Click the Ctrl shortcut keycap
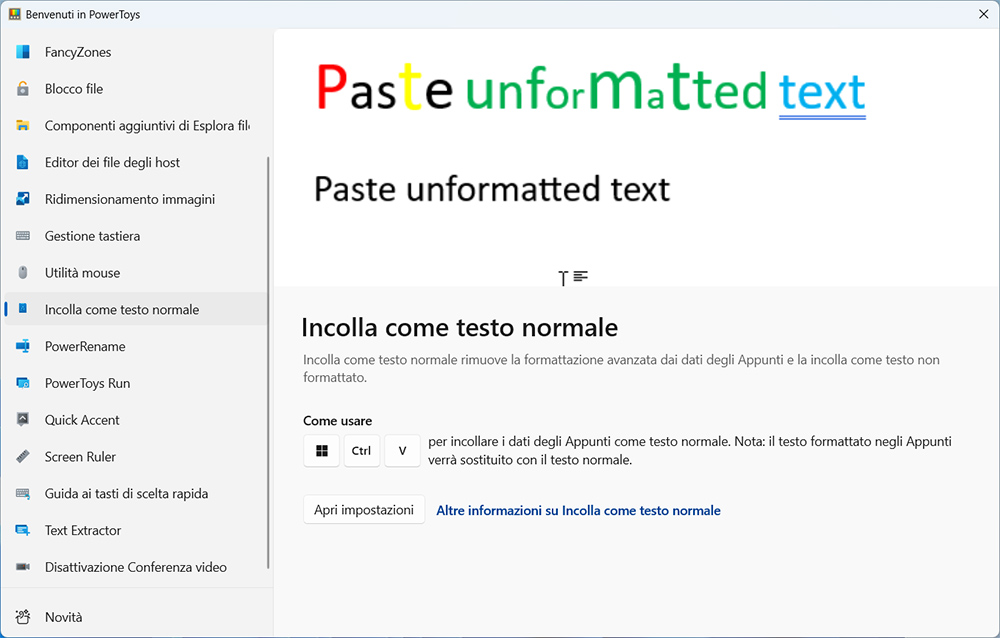The image size is (1000, 638). coord(362,451)
